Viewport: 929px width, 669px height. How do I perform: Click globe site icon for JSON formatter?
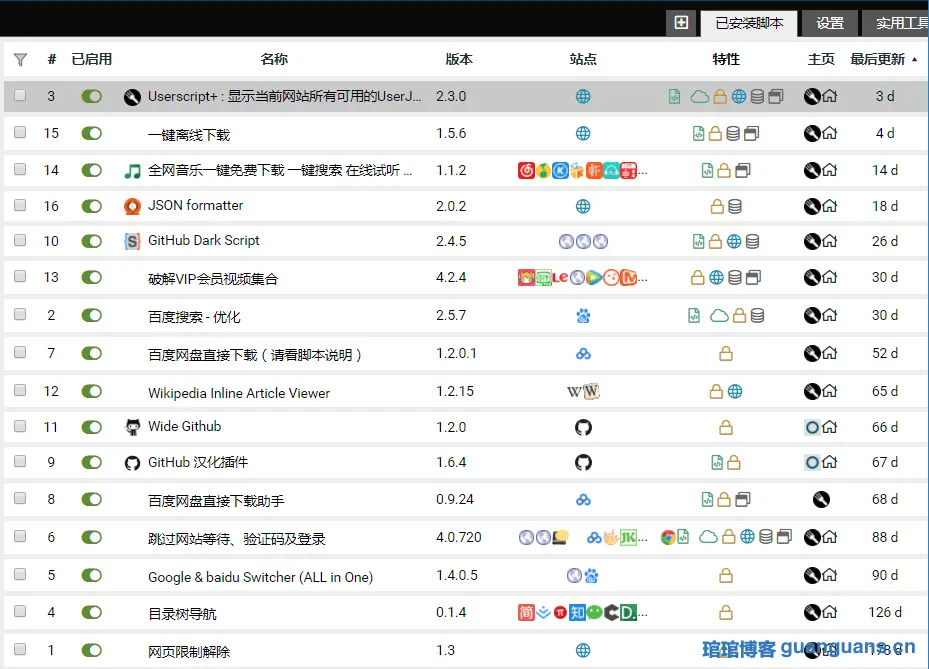pos(583,206)
